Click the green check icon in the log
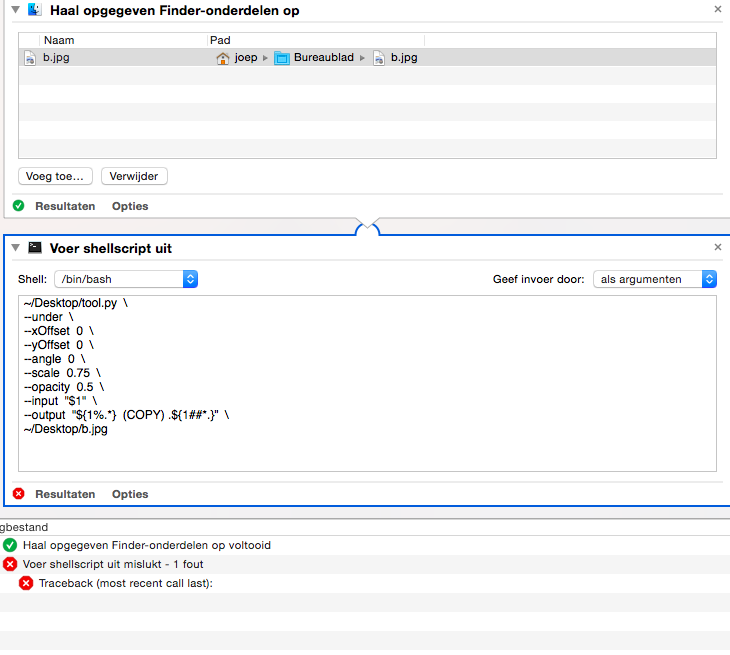The image size is (730, 655). [10, 545]
